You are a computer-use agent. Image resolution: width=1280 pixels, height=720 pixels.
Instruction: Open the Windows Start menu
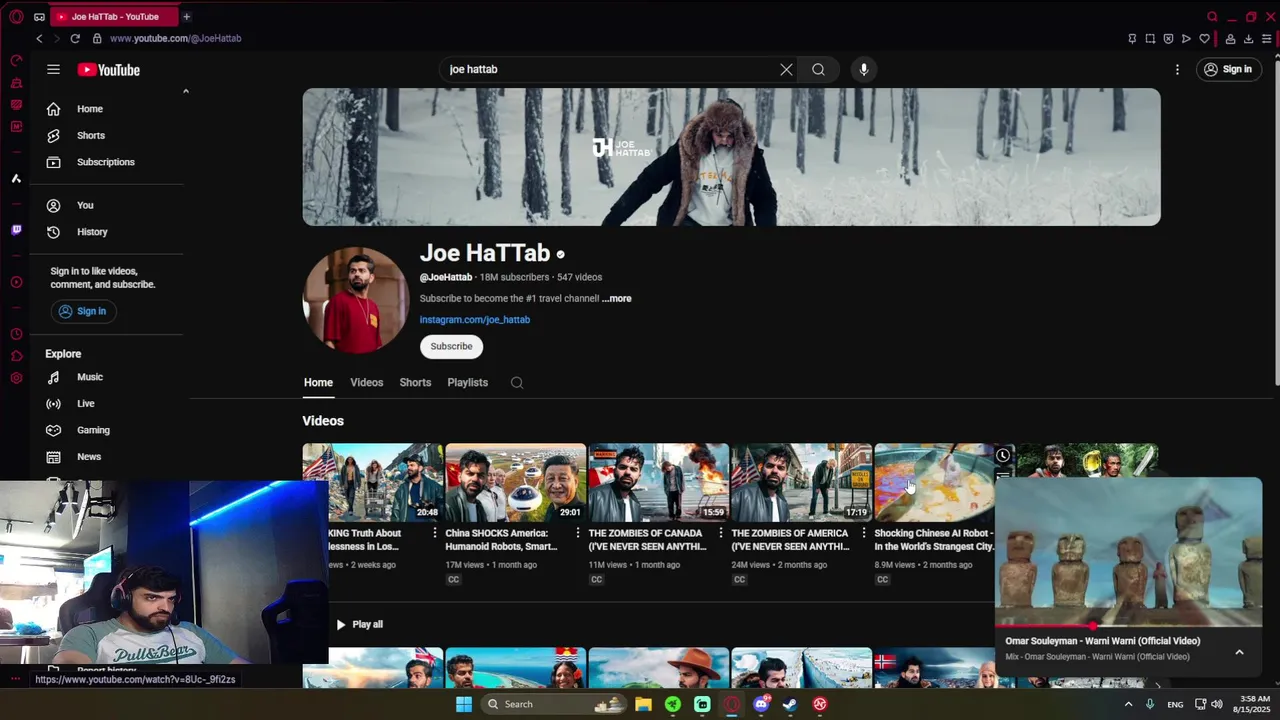[464, 704]
